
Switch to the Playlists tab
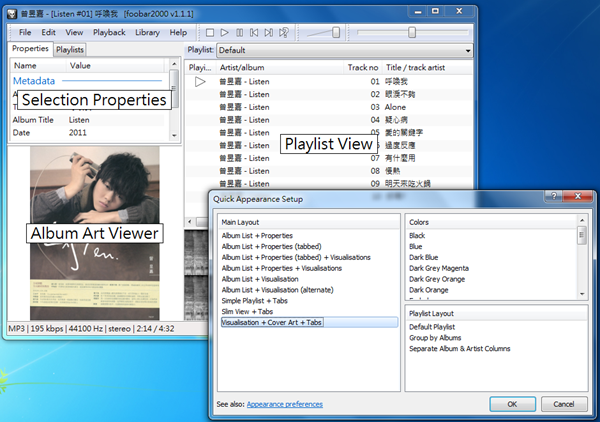[x=70, y=49]
